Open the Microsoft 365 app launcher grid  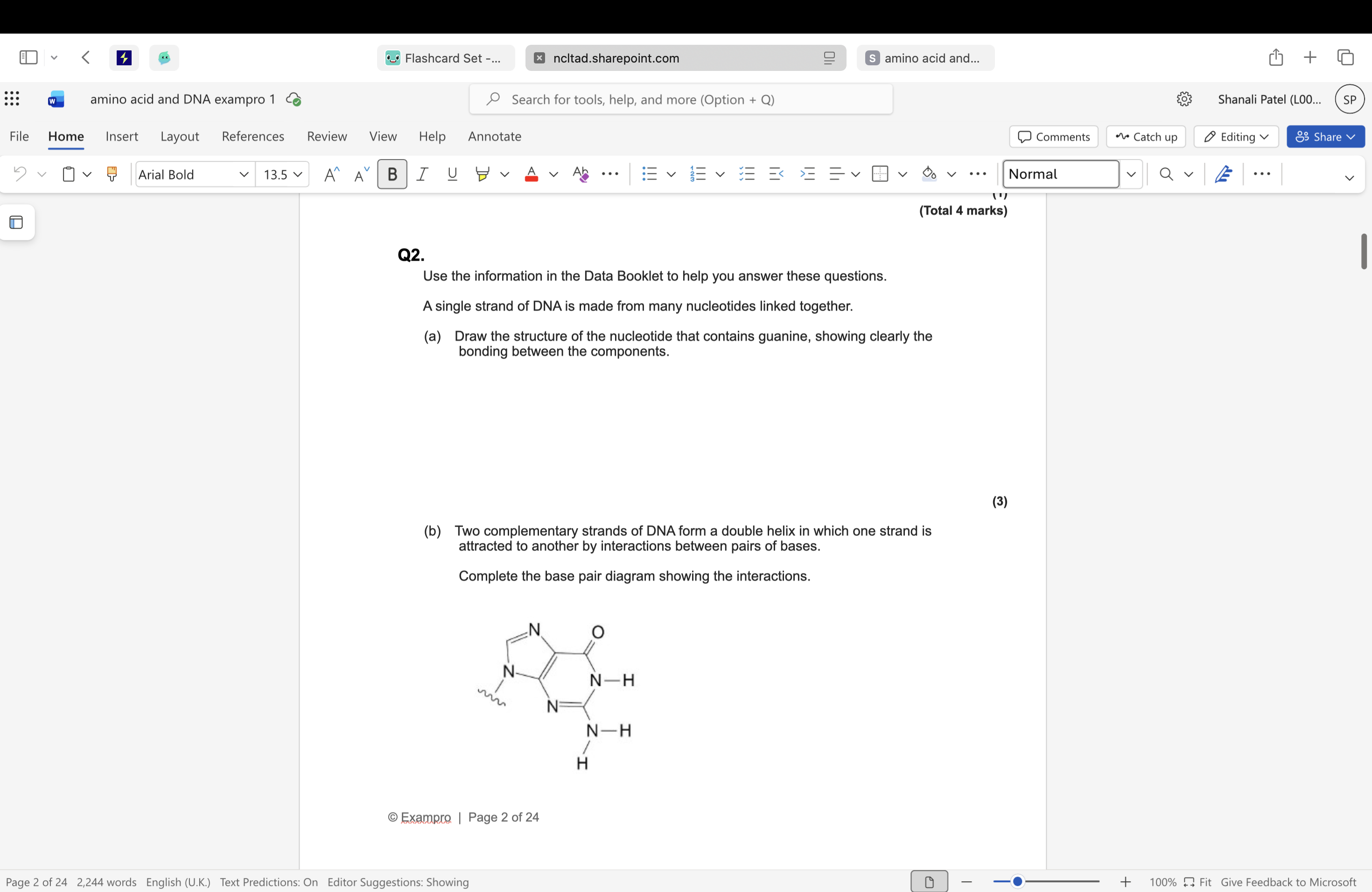(12, 99)
